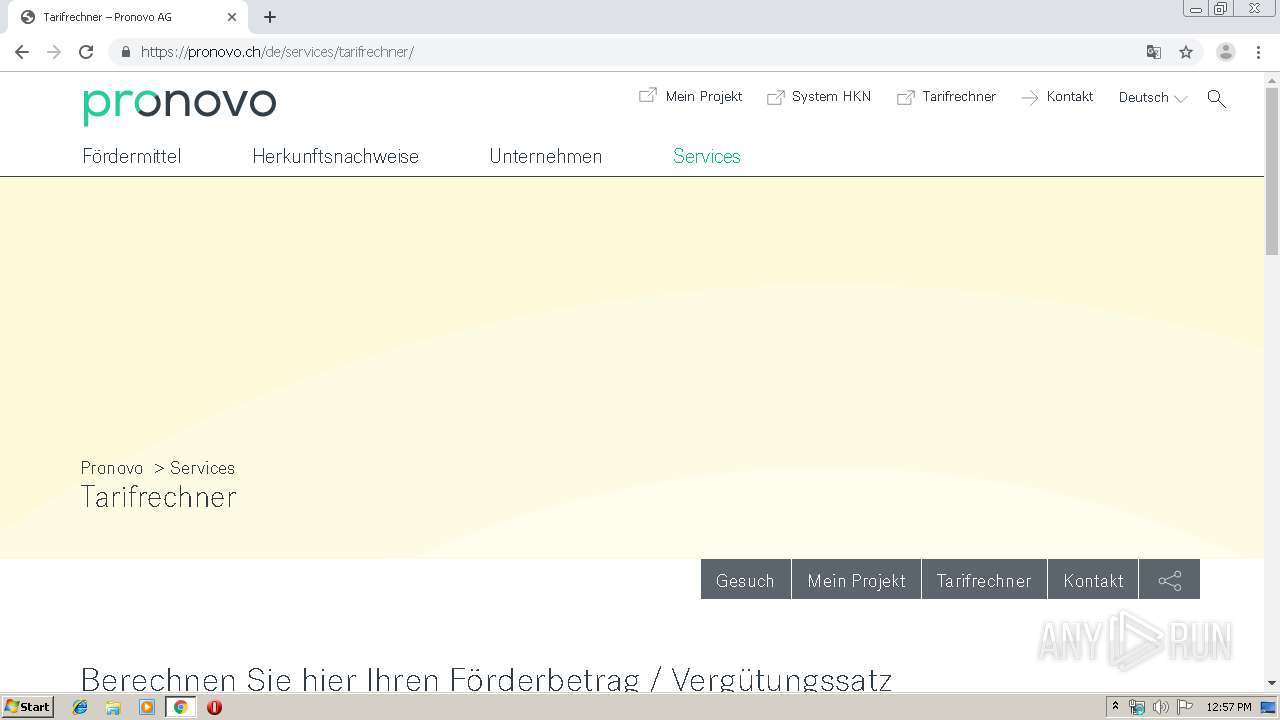Open Chrome three-dot menu
Image resolution: width=1280 pixels, height=720 pixels.
pyautogui.click(x=1258, y=52)
